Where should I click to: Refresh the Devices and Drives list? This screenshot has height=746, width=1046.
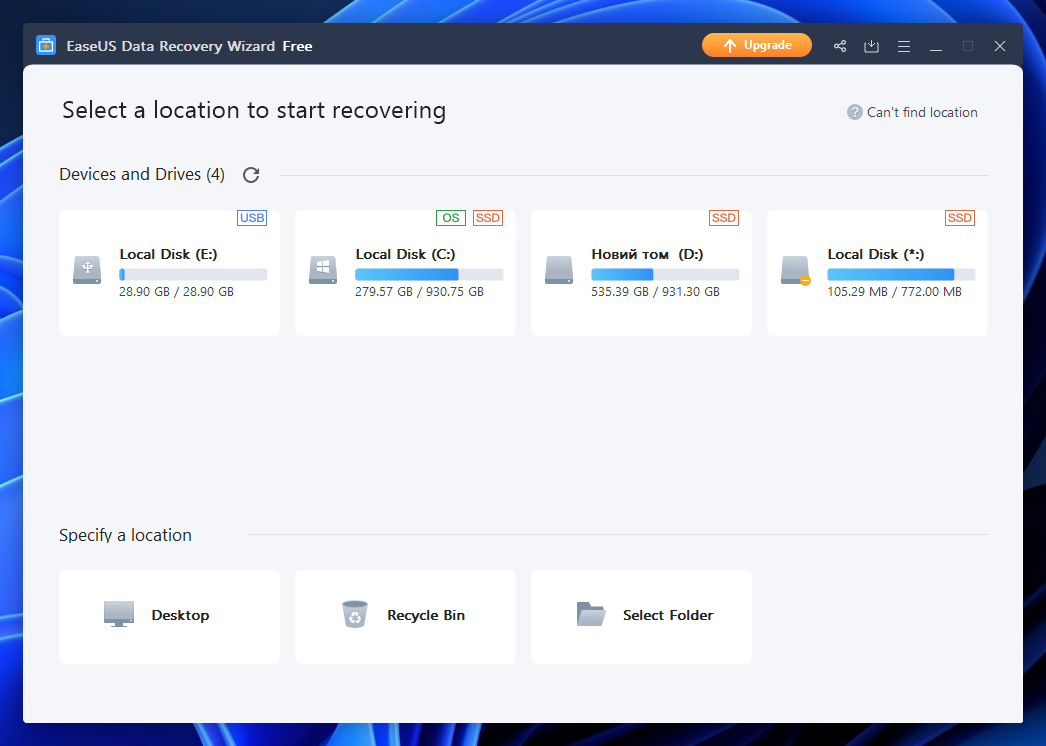251,175
